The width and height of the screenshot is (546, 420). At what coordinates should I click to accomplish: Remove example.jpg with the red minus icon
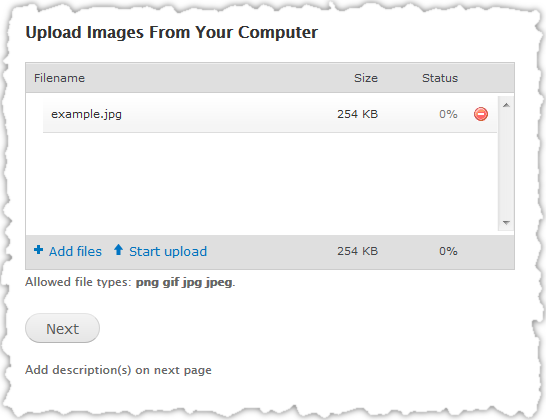(481, 114)
